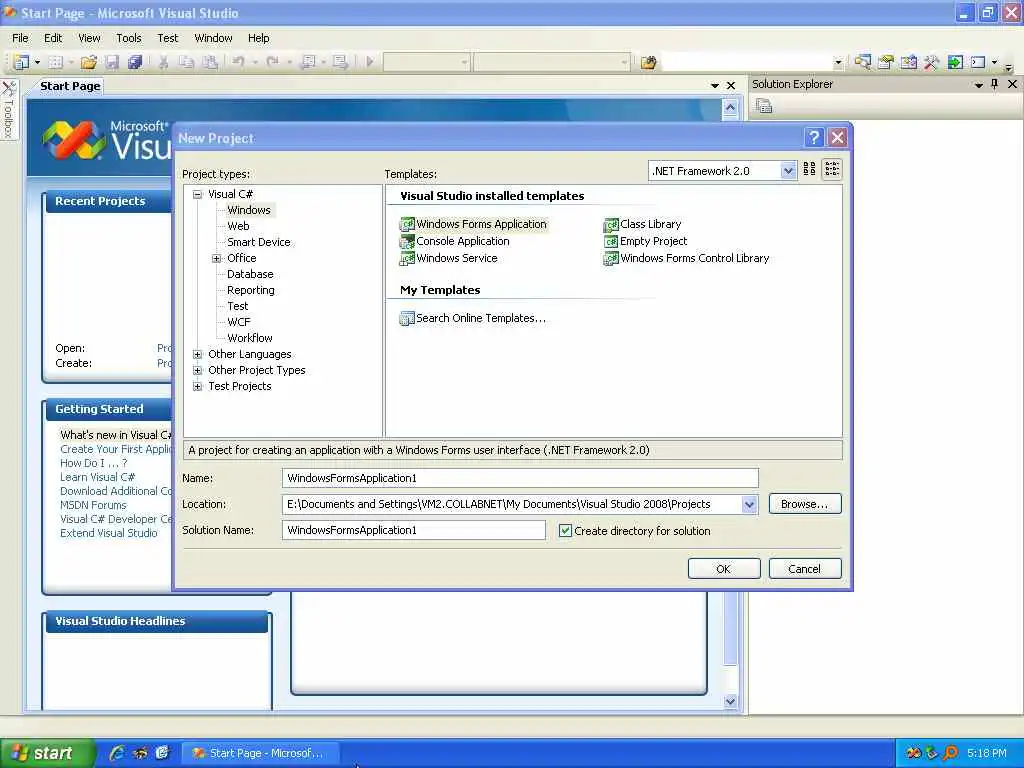Click the Save All toolbar icon
The height and width of the screenshot is (768, 1024).
pyautogui.click(x=135, y=62)
